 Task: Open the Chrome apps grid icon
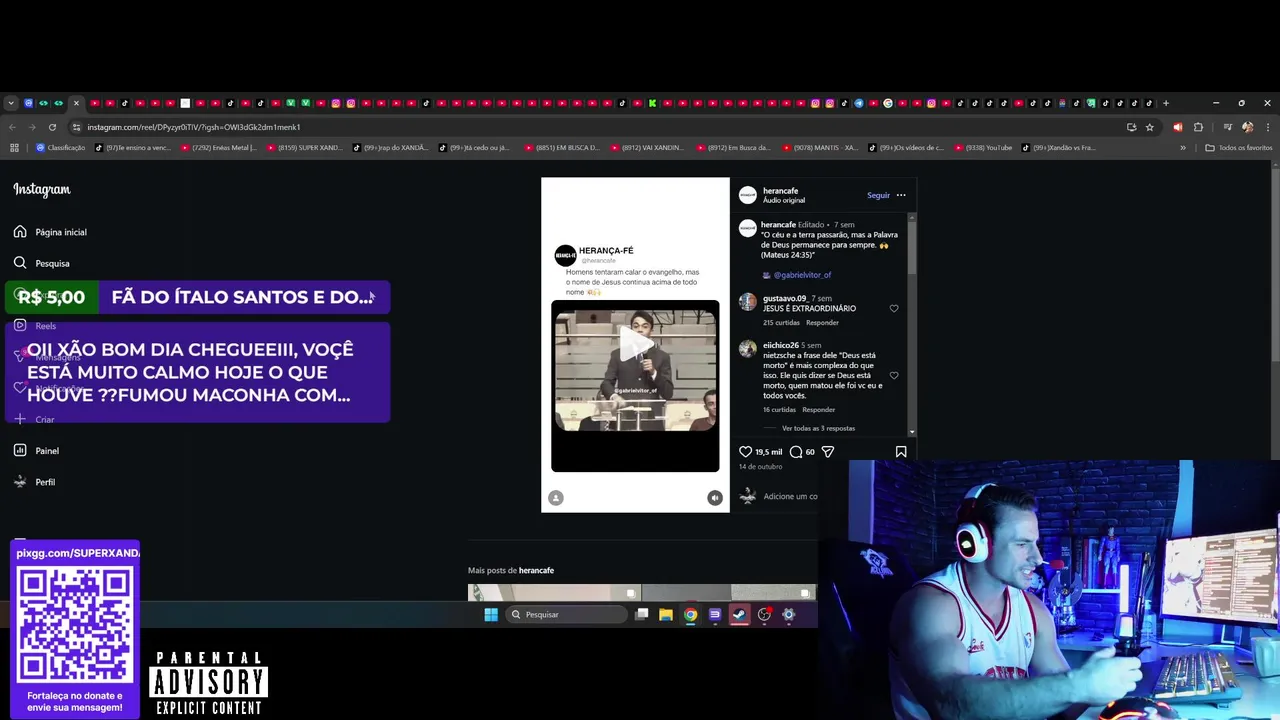[14, 148]
